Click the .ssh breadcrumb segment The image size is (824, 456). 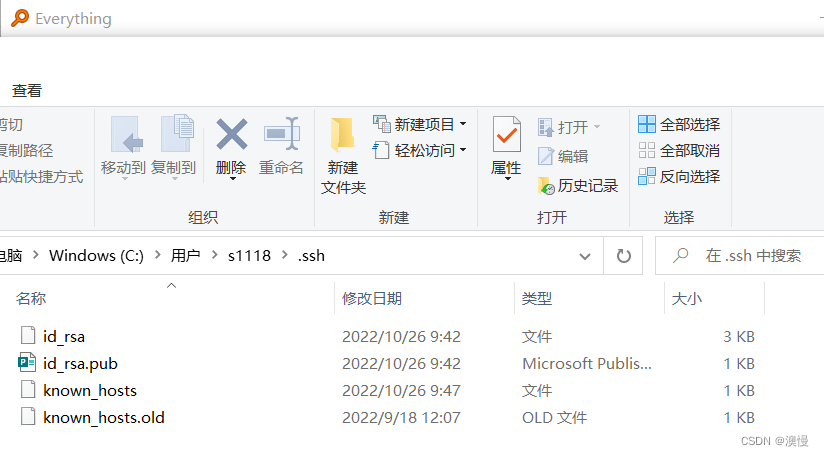click(311, 256)
